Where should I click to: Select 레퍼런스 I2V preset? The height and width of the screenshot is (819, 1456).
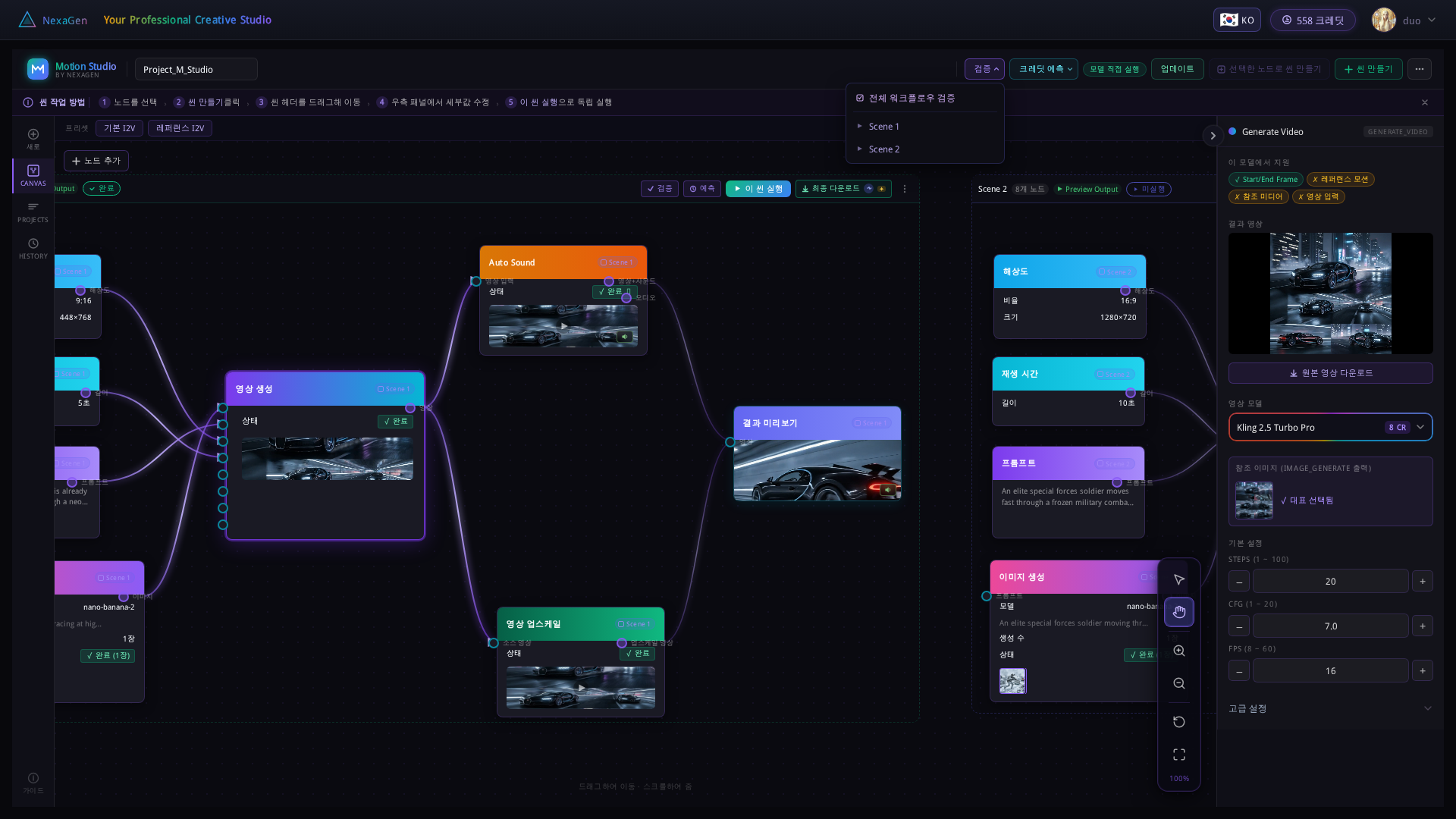click(x=180, y=128)
